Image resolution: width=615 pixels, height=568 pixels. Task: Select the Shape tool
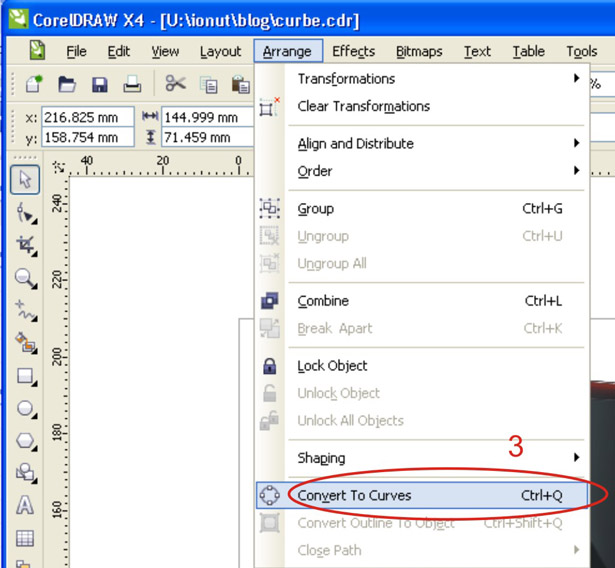(25, 212)
